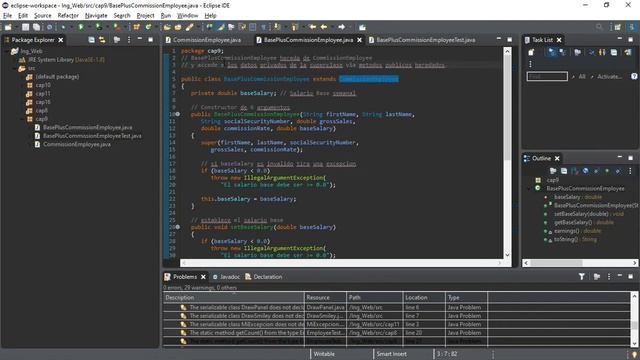The height and width of the screenshot is (360, 640).
Task: Click the Description column header
Action: tap(233, 298)
